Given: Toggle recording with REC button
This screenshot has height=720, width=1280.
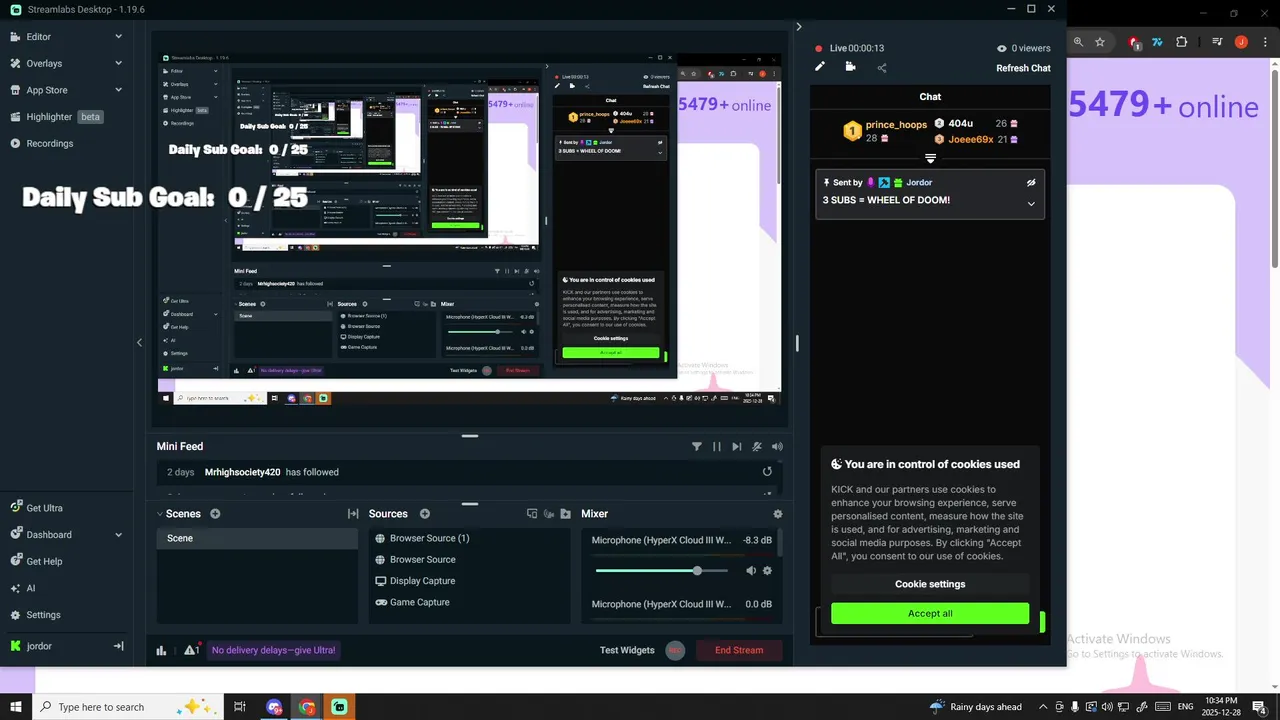Looking at the screenshot, I should [675, 650].
